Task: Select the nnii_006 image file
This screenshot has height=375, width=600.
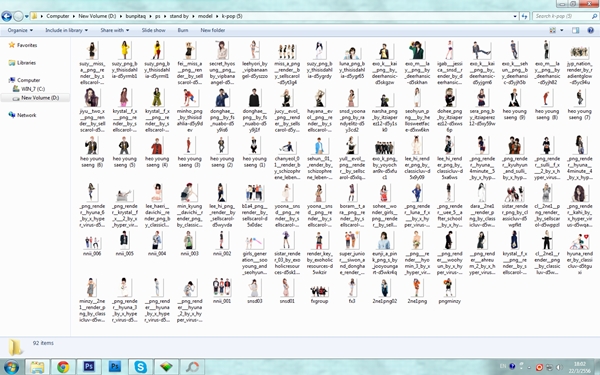Action: [x=92, y=244]
